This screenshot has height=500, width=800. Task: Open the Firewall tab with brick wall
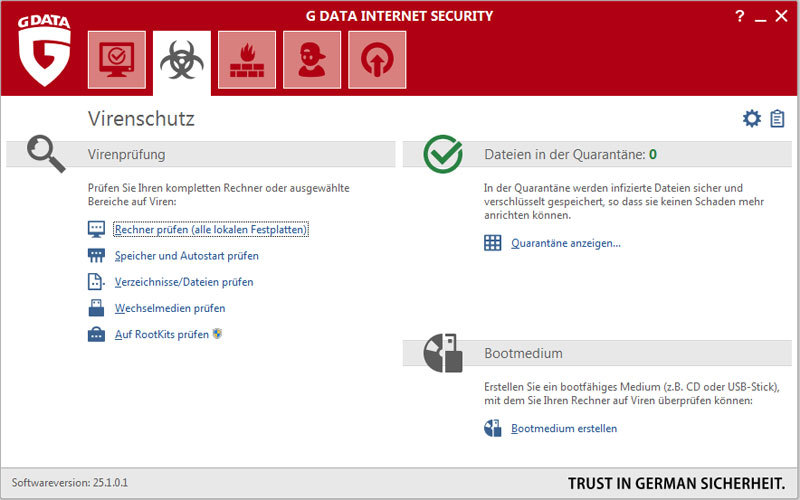coord(247,60)
